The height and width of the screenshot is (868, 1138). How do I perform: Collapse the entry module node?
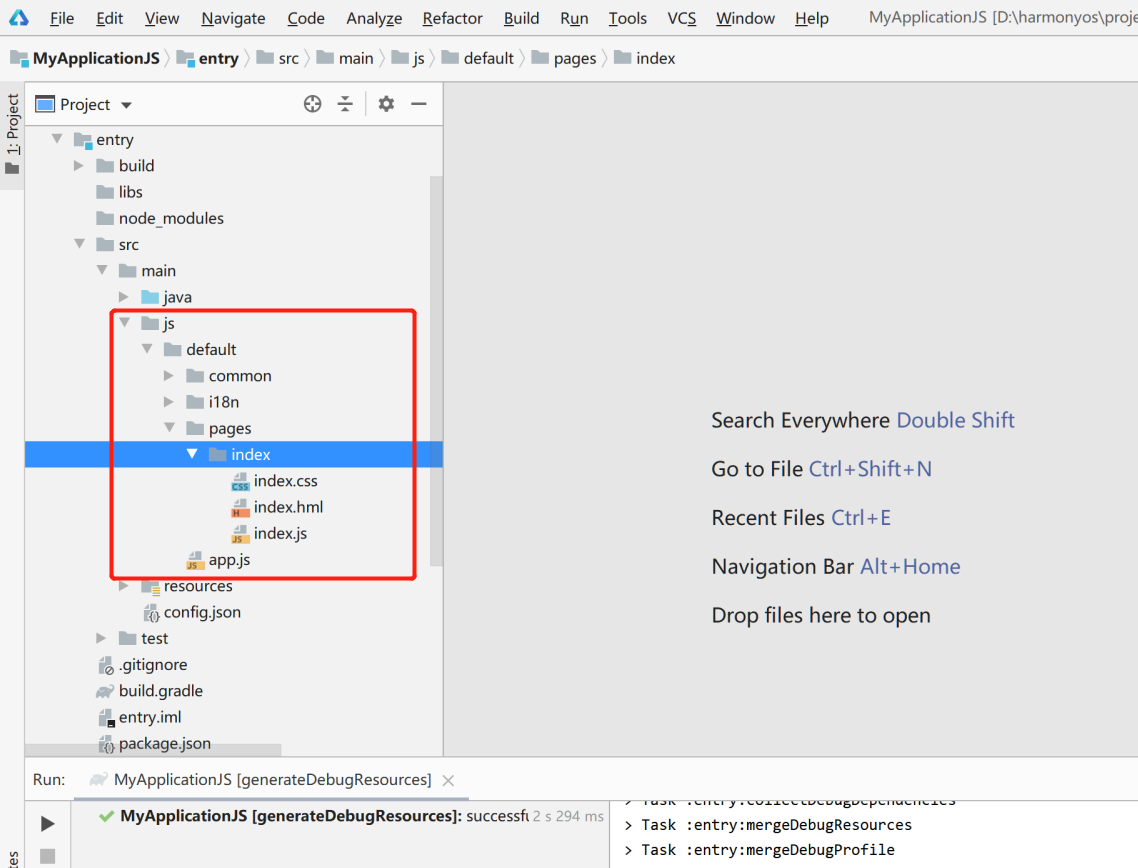point(57,139)
